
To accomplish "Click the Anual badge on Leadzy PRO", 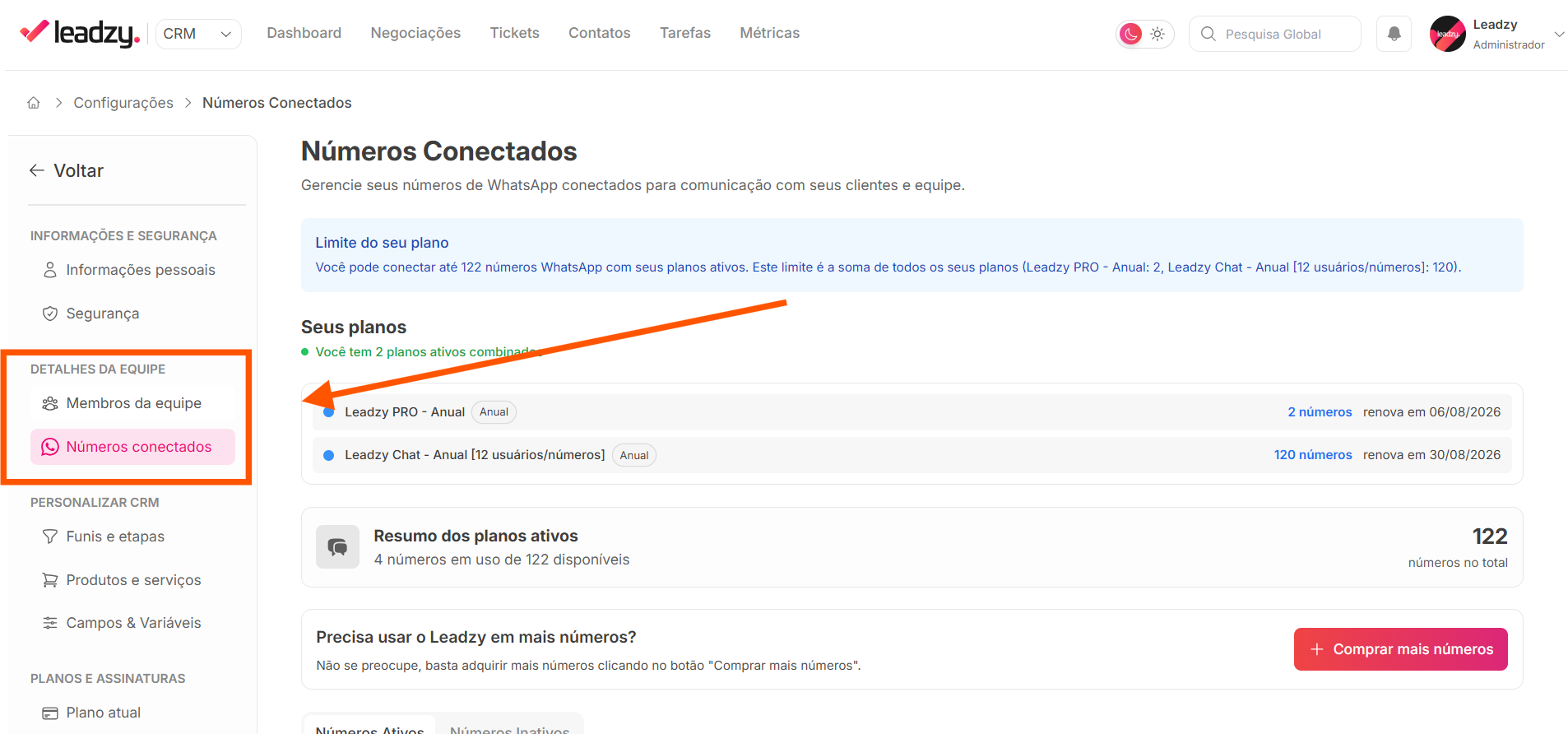I will (494, 412).
